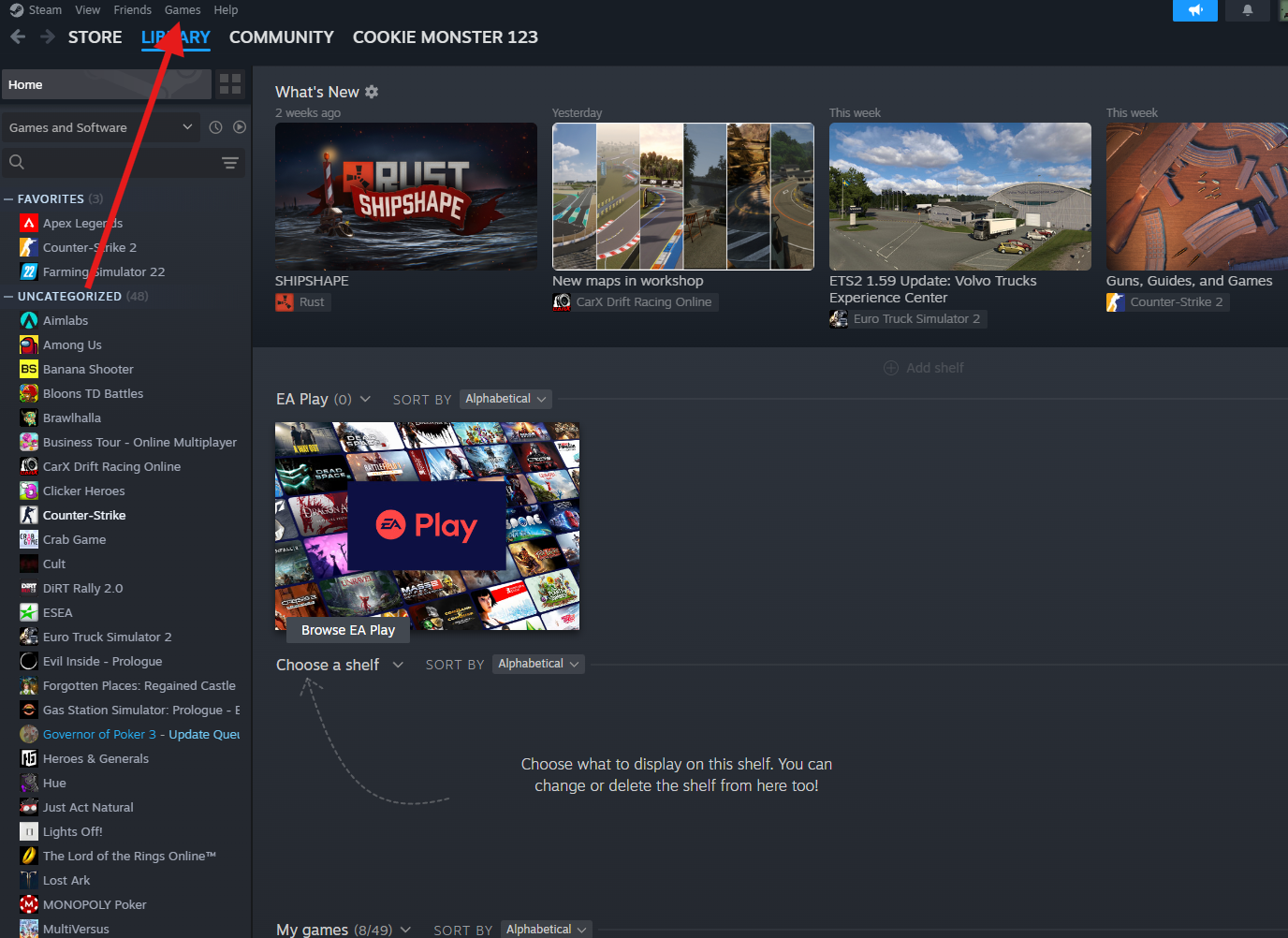Click the search magnifier in the library sidebar

[x=16, y=161]
